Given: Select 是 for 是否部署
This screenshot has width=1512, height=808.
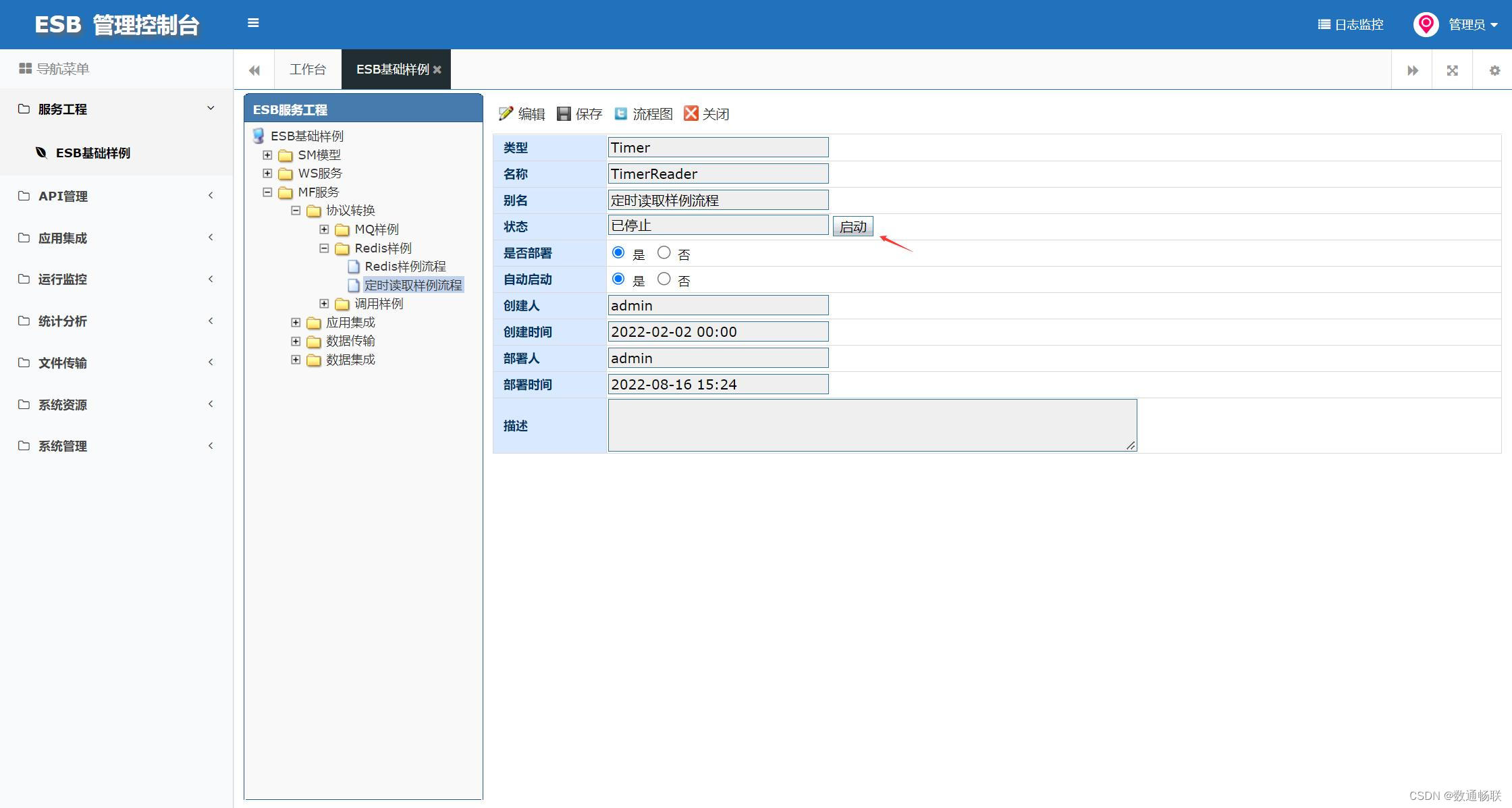Looking at the screenshot, I should click(x=618, y=252).
